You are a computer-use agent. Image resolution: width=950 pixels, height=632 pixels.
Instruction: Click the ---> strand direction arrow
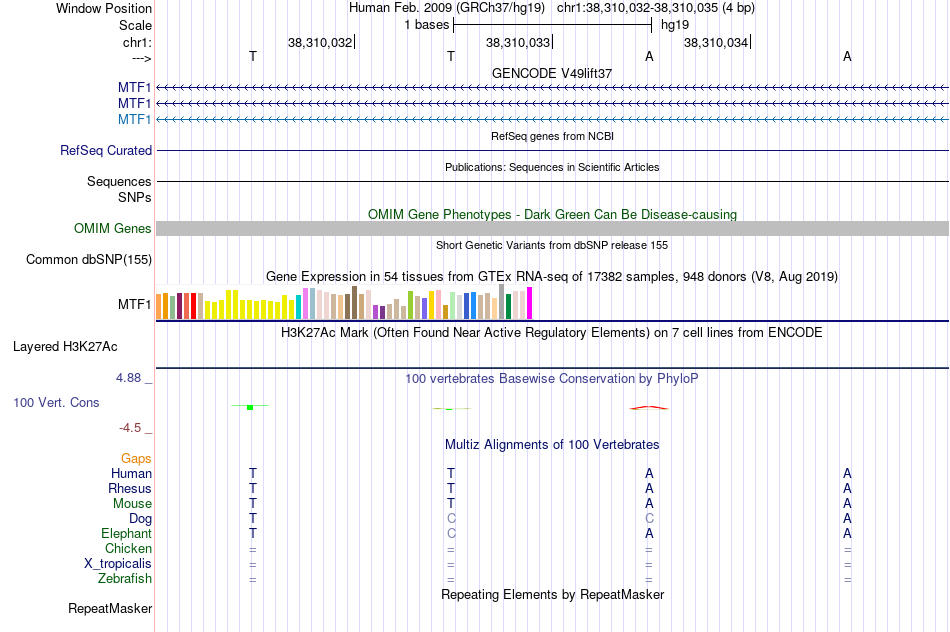pyautogui.click(x=141, y=58)
